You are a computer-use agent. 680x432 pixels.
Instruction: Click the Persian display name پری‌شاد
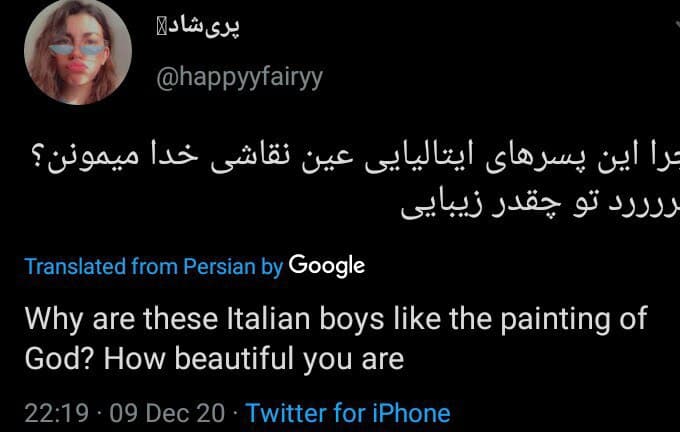(203, 26)
